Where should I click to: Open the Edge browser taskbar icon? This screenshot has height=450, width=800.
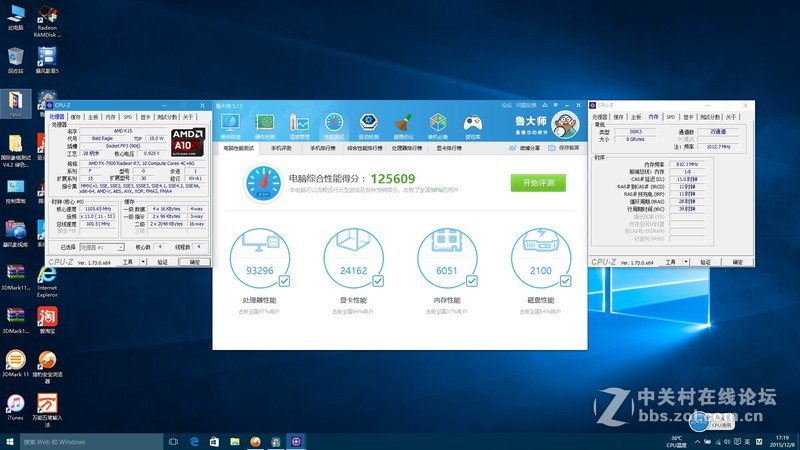(194, 442)
